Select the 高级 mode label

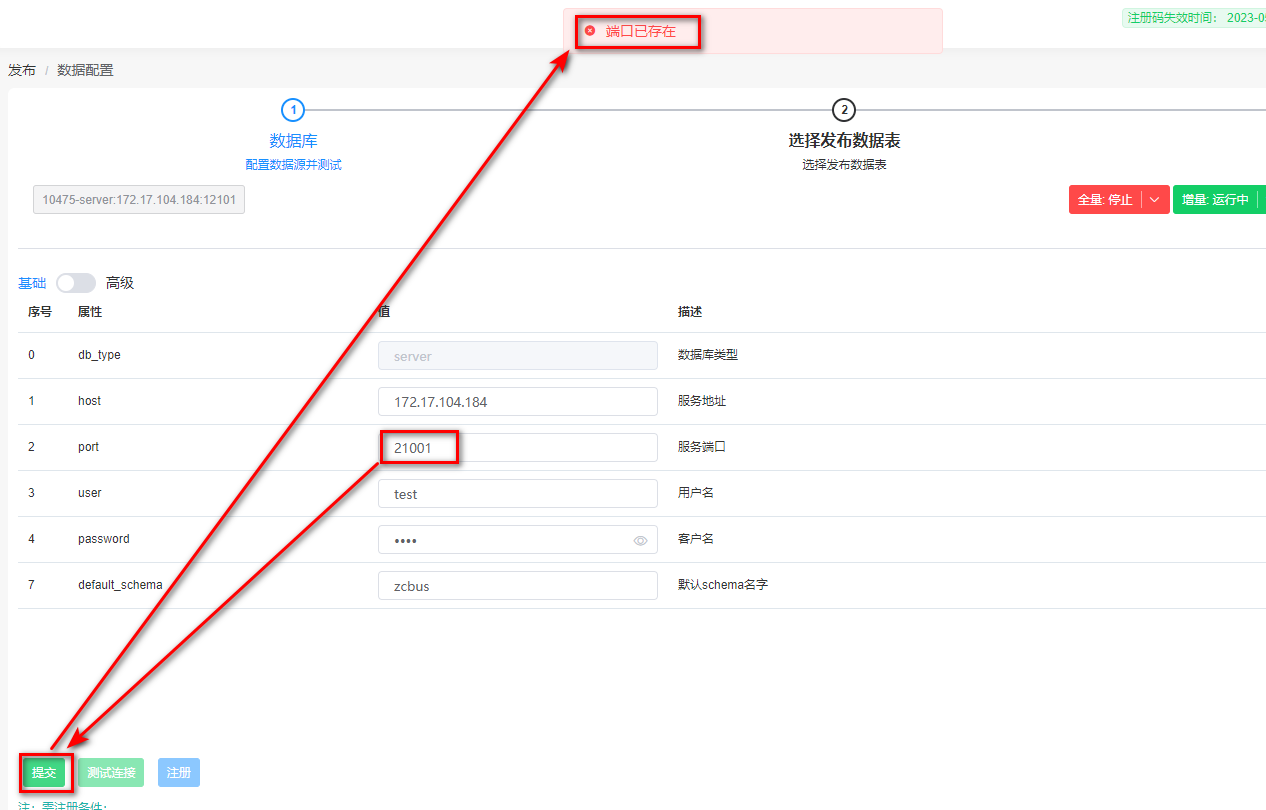click(x=120, y=283)
